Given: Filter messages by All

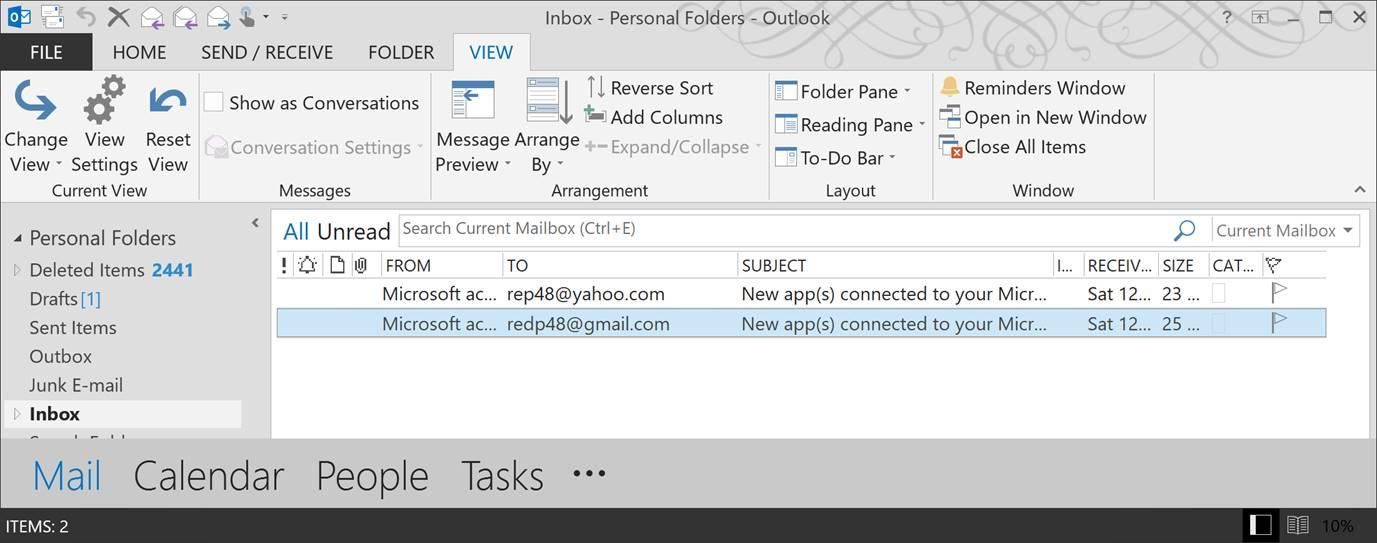Looking at the screenshot, I should click(x=296, y=232).
